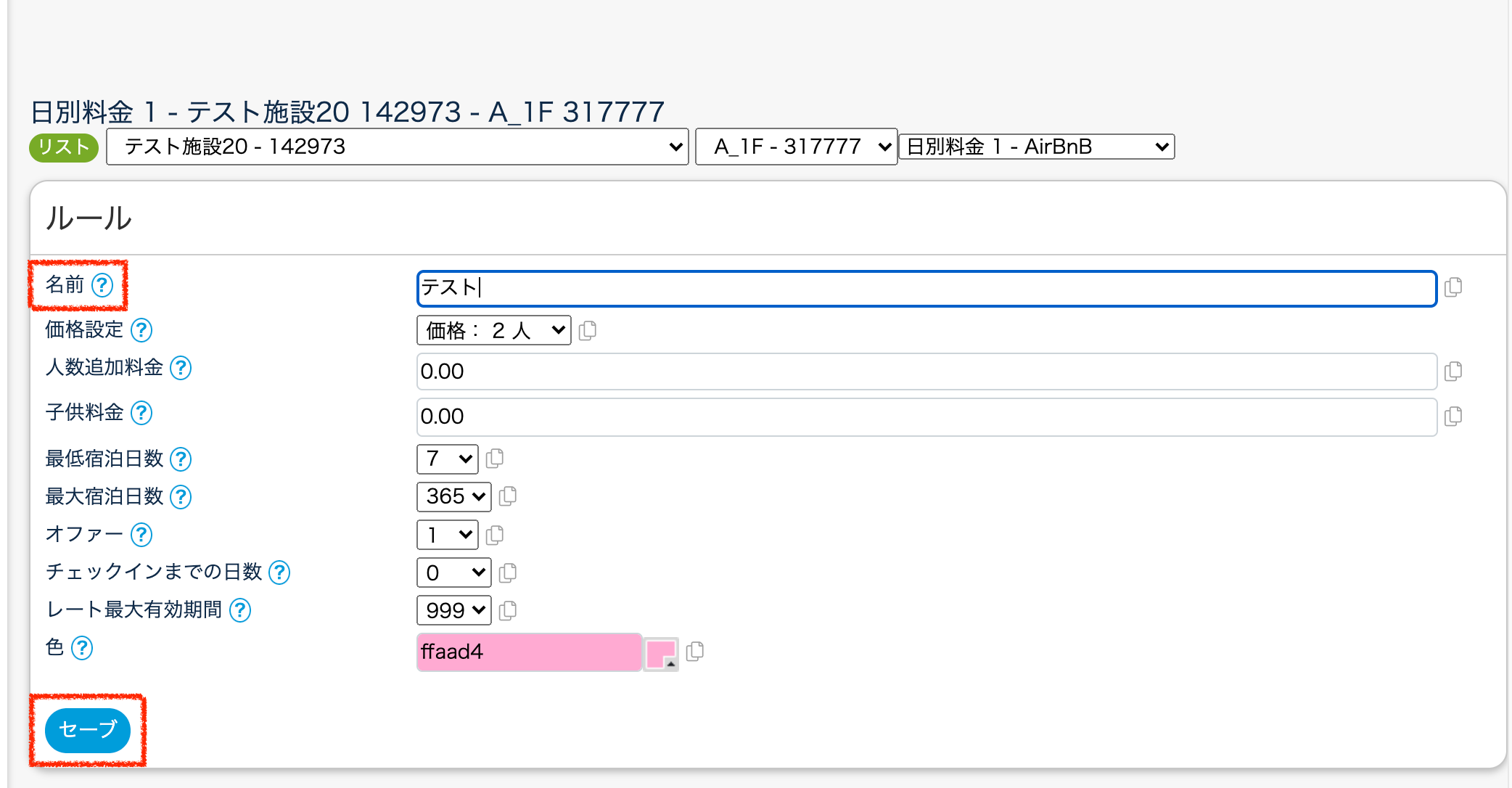
Task: Open help for 人数追加料金
Action: pos(181,368)
